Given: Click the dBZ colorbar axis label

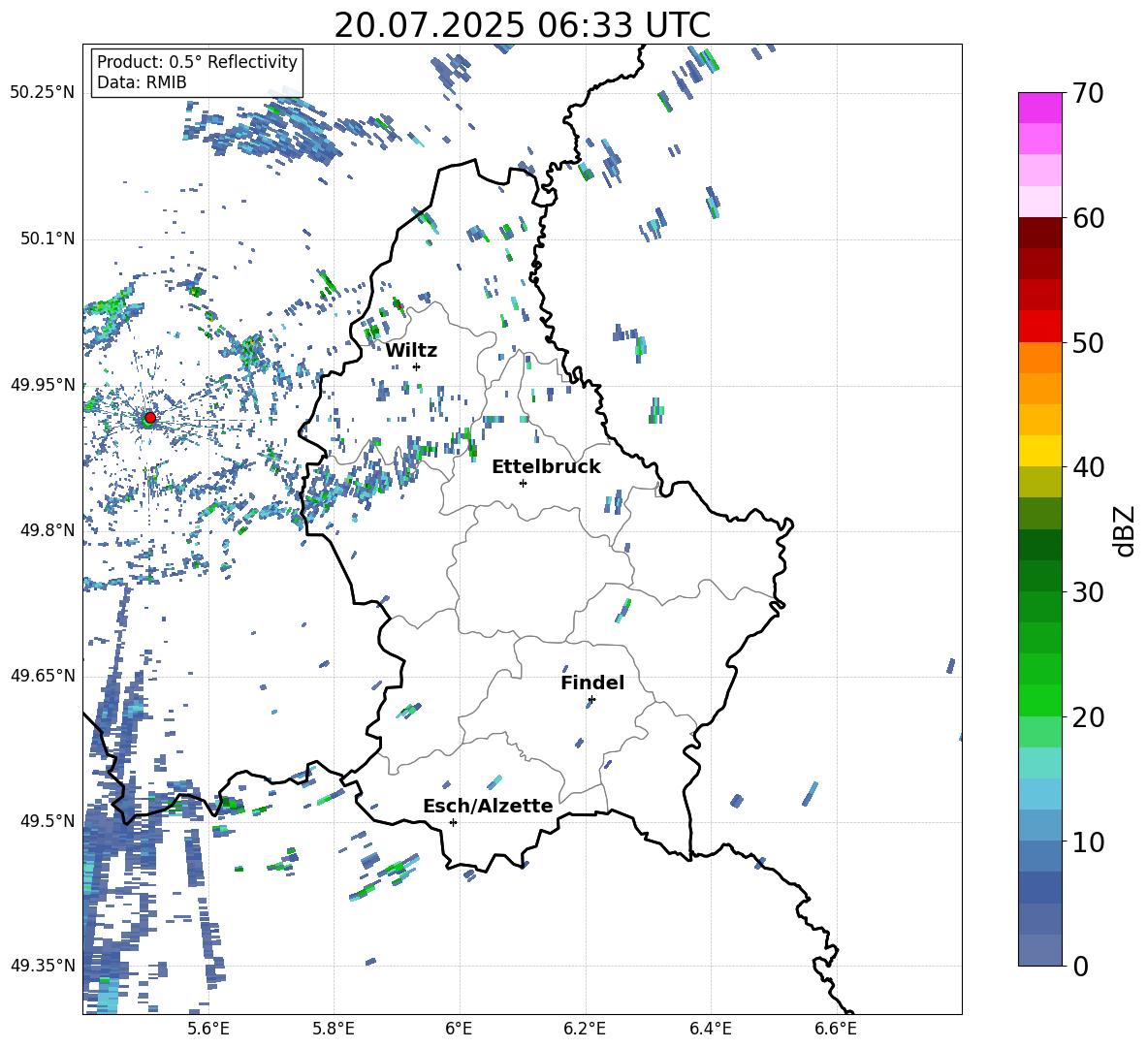Looking at the screenshot, I should coord(1126,531).
